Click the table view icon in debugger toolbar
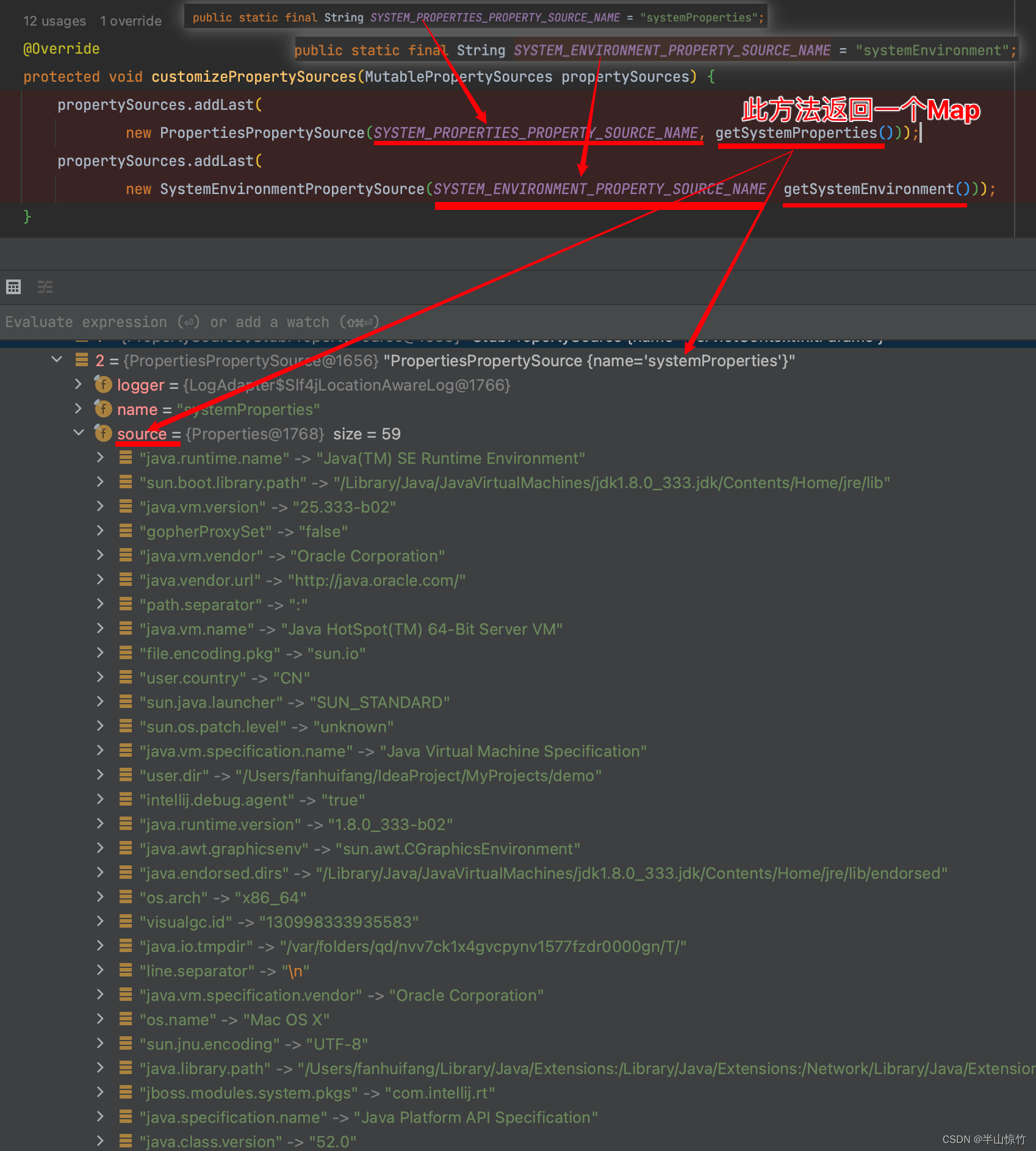Image resolution: width=1036 pixels, height=1151 pixels. 13,286
